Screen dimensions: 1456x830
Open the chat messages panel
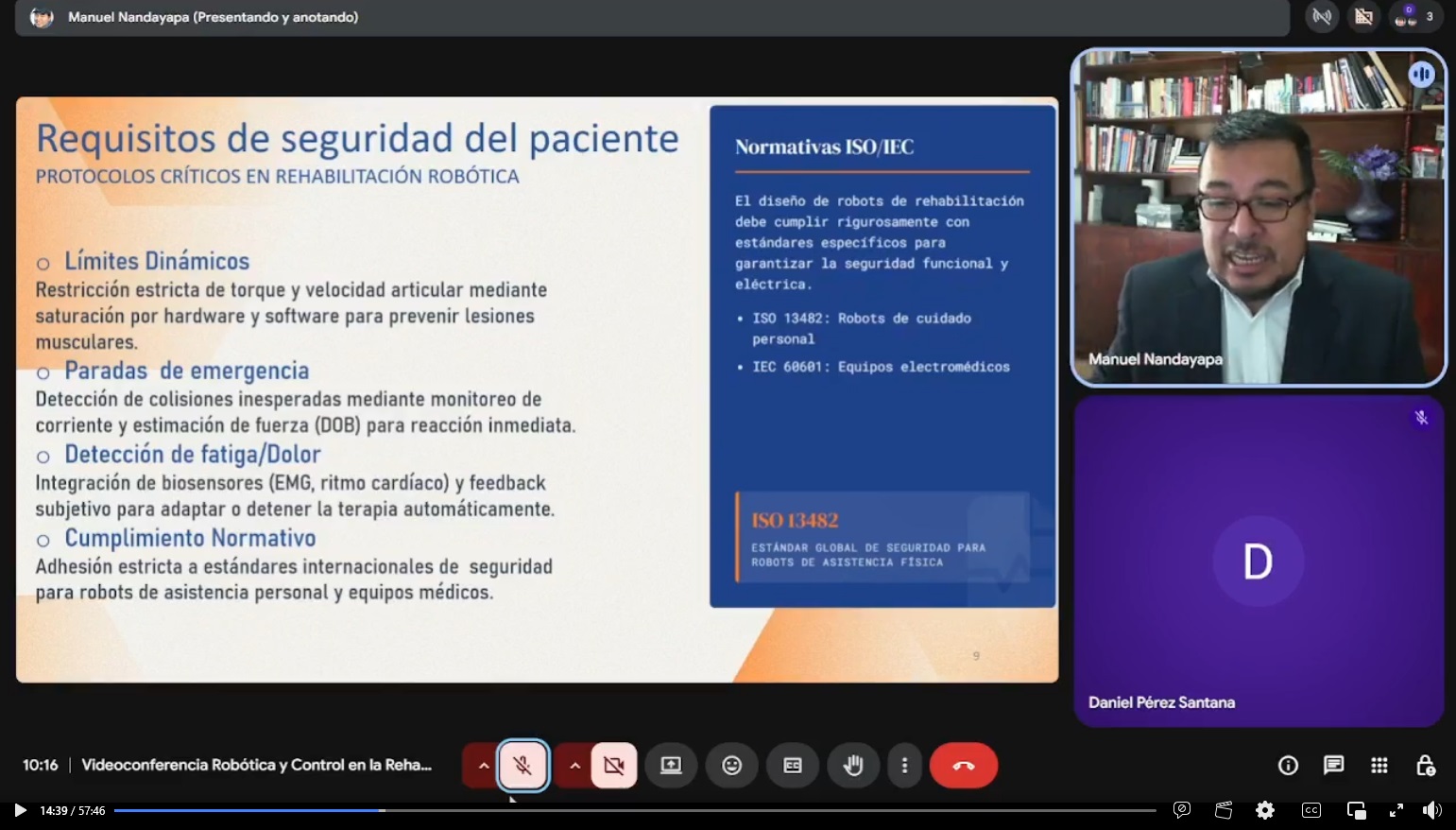coord(1333,766)
